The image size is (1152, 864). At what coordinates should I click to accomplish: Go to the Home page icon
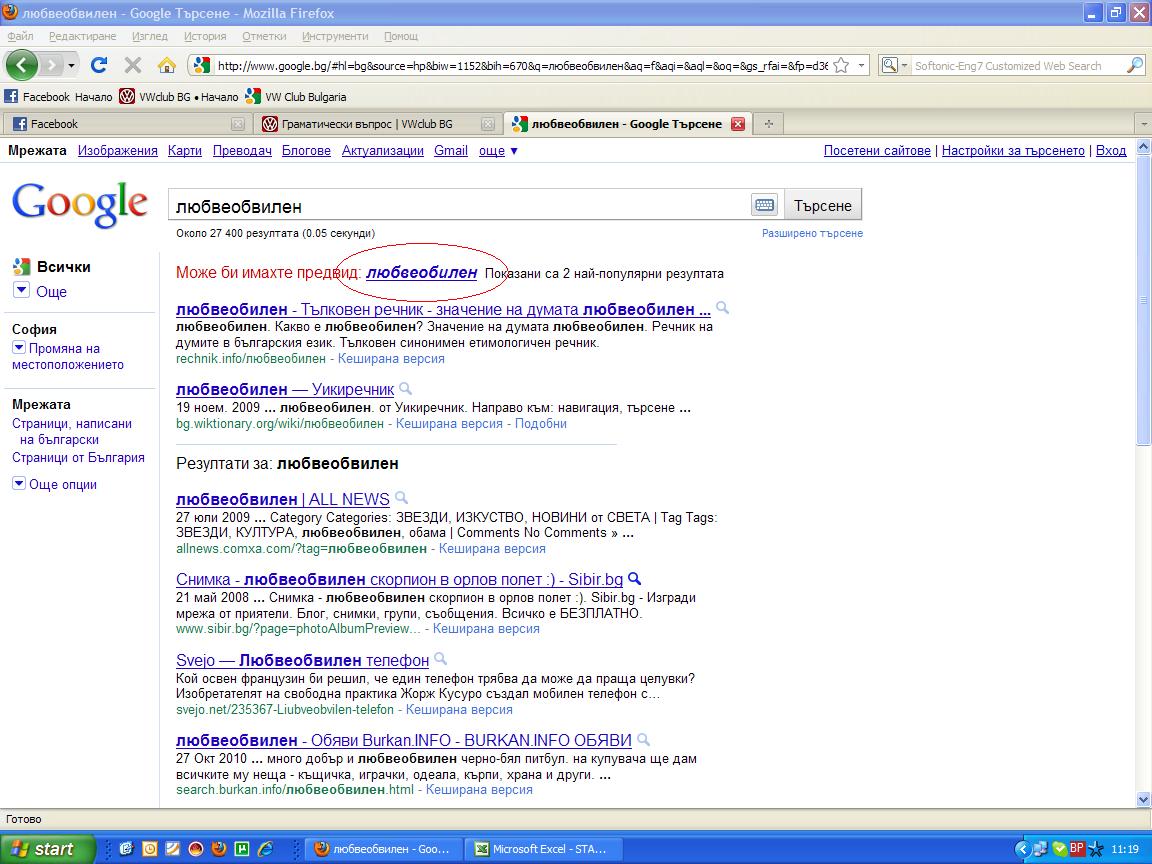click(167, 65)
